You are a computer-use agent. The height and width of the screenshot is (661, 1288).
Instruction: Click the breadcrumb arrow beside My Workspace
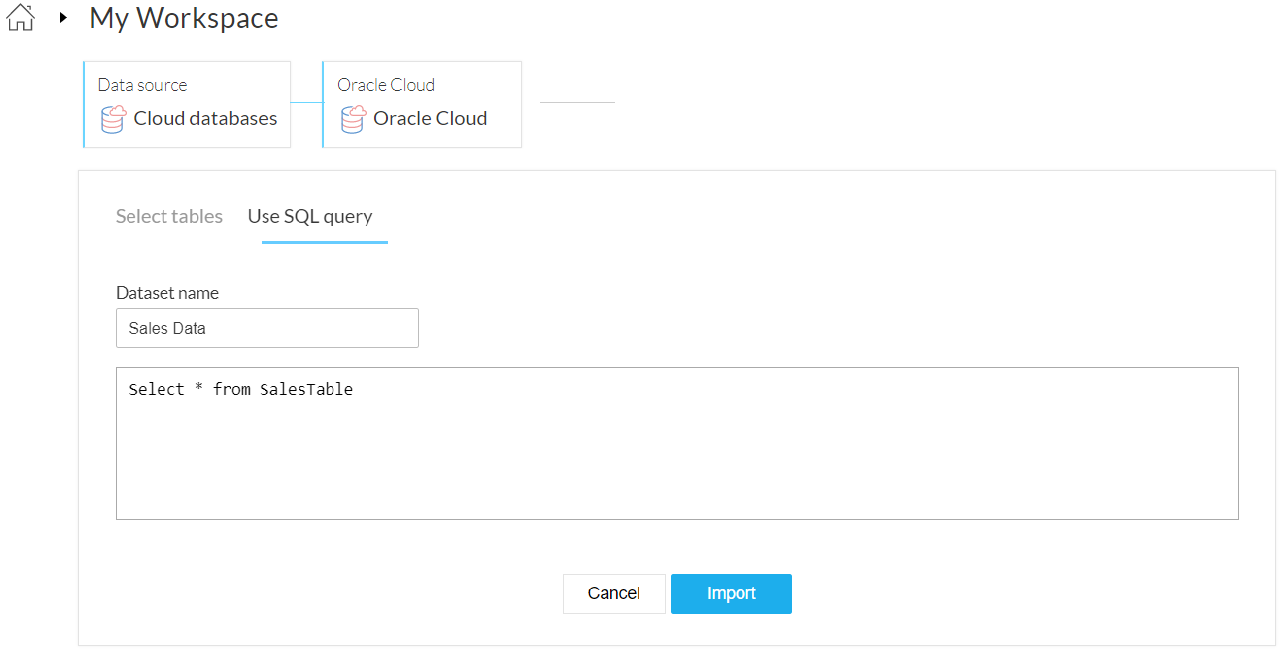click(63, 18)
